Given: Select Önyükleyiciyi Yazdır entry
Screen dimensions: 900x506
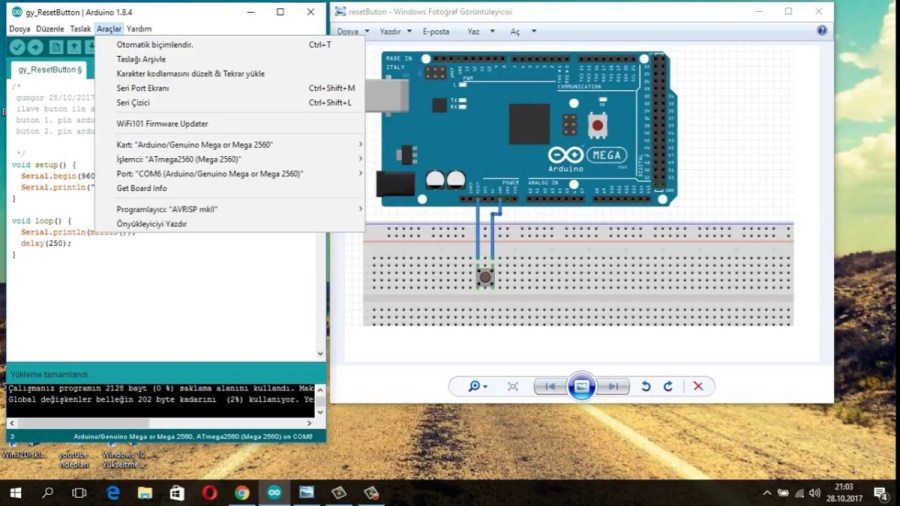Looking at the screenshot, I should 230,224.
